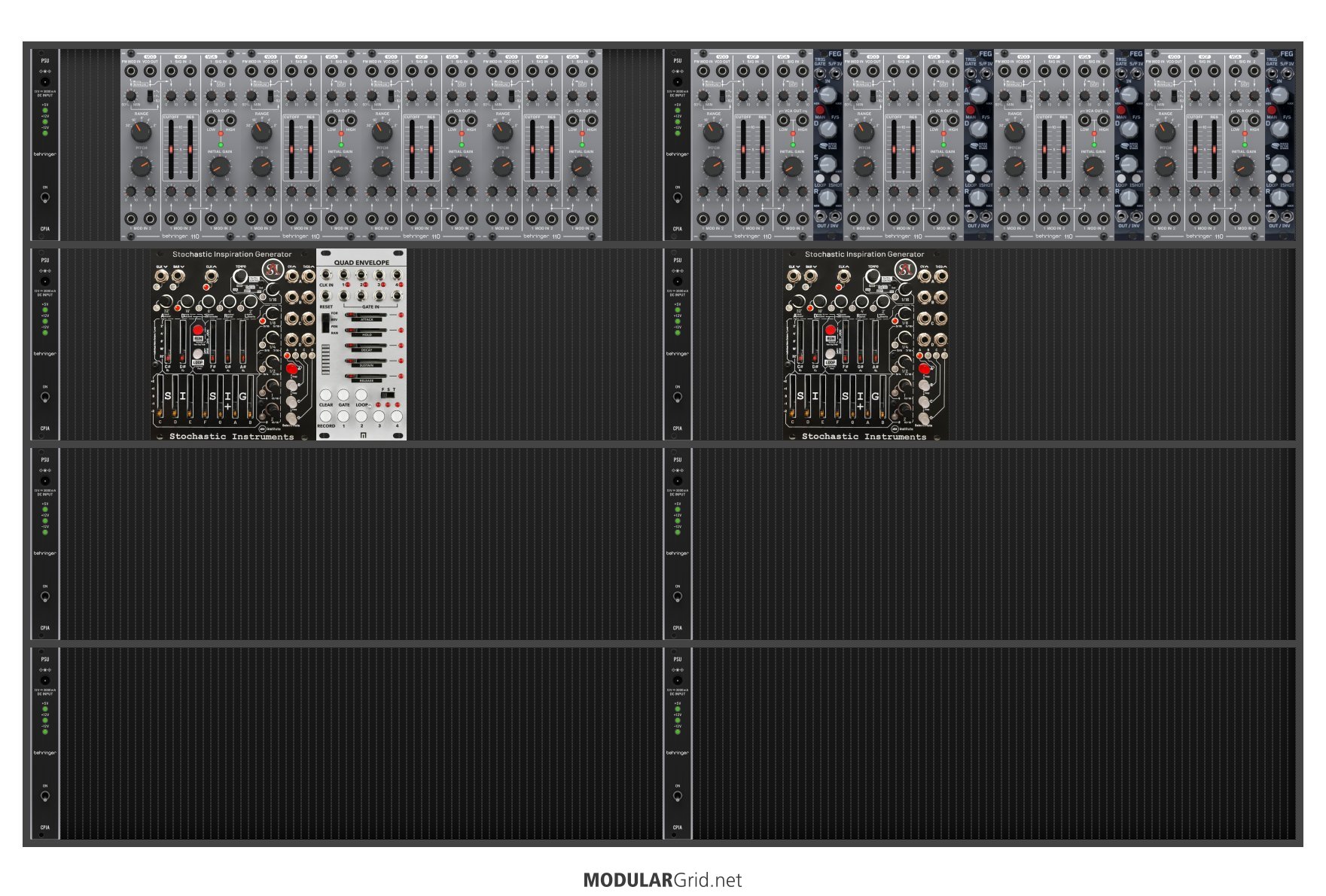Click the RELEASE slider on Quad Envelope
Image resolution: width=1326 pixels, height=896 pixels.
point(367,376)
